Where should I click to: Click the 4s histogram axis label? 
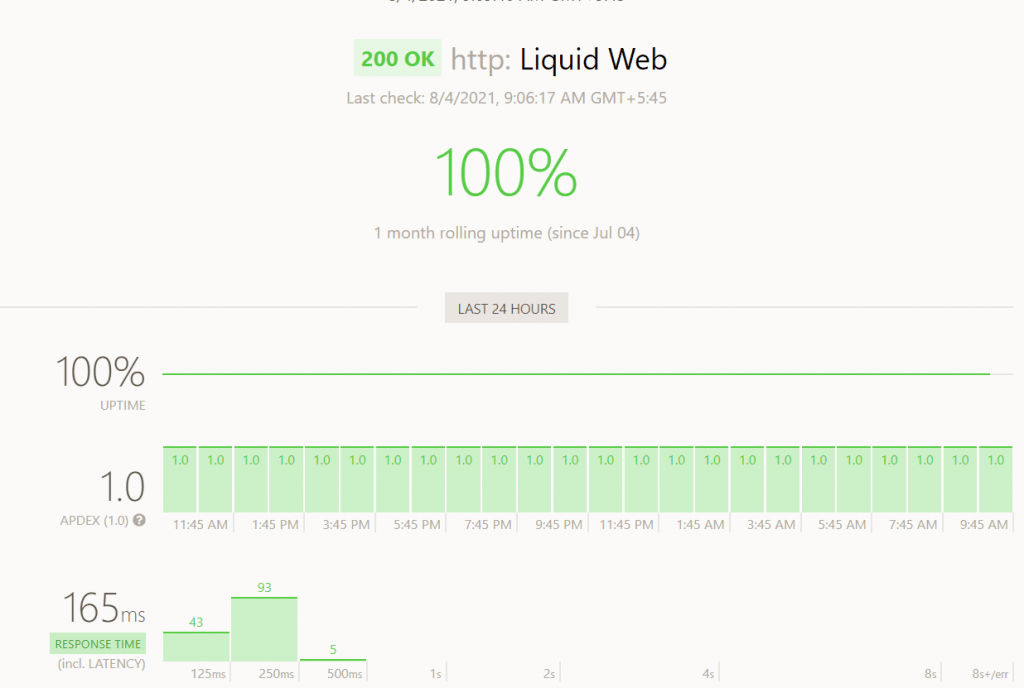tap(709, 674)
